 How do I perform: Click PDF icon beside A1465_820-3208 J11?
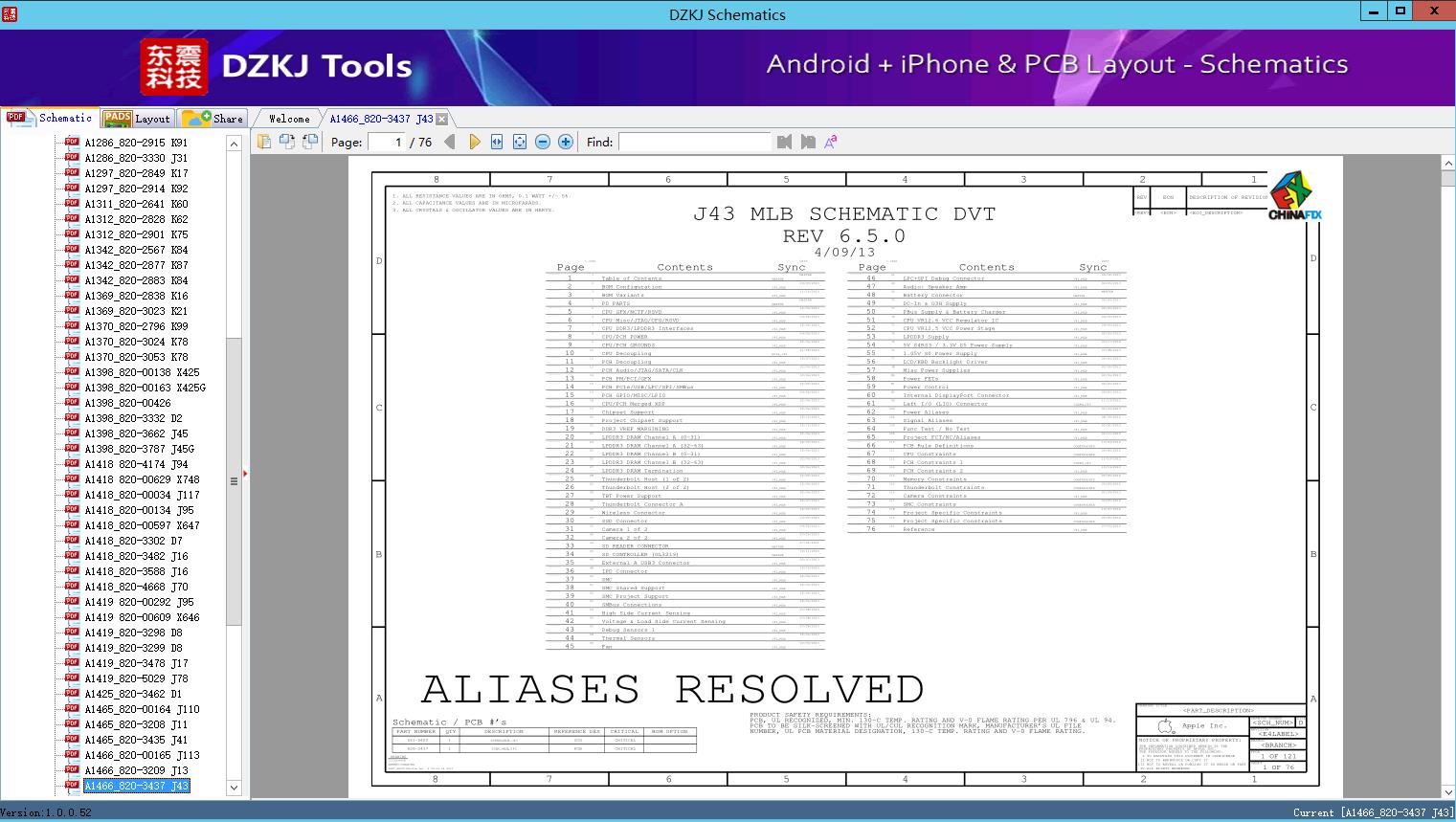click(72, 723)
